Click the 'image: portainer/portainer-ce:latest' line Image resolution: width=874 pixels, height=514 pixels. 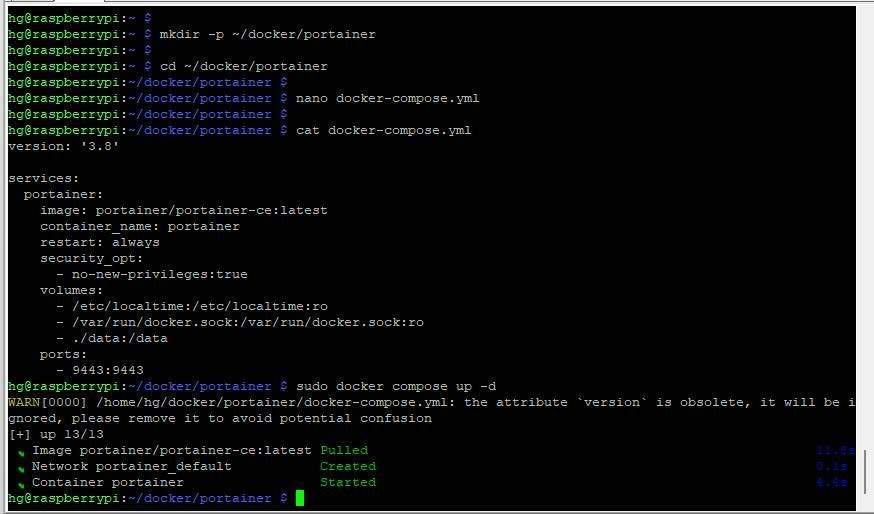[x=184, y=211]
